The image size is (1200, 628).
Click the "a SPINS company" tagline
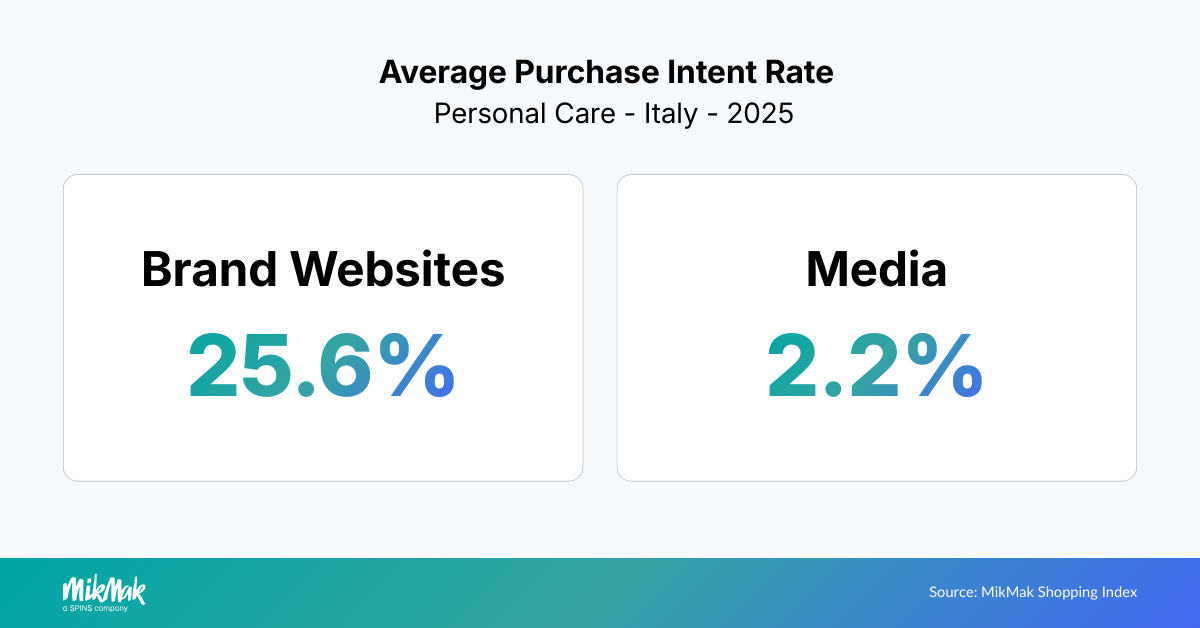95,607
